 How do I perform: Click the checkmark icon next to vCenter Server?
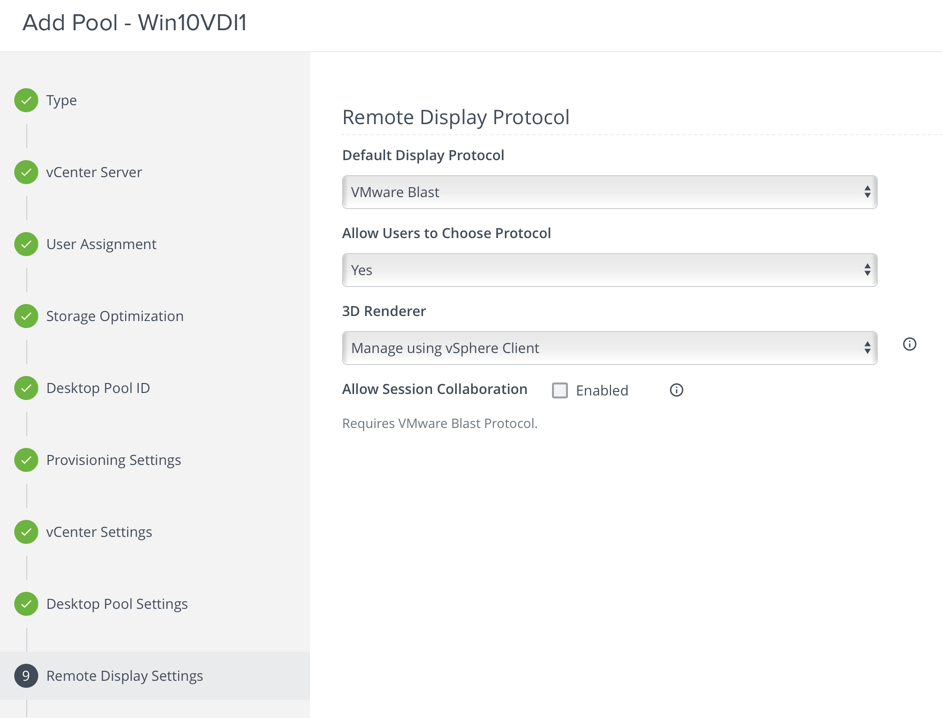(x=26, y=172)
